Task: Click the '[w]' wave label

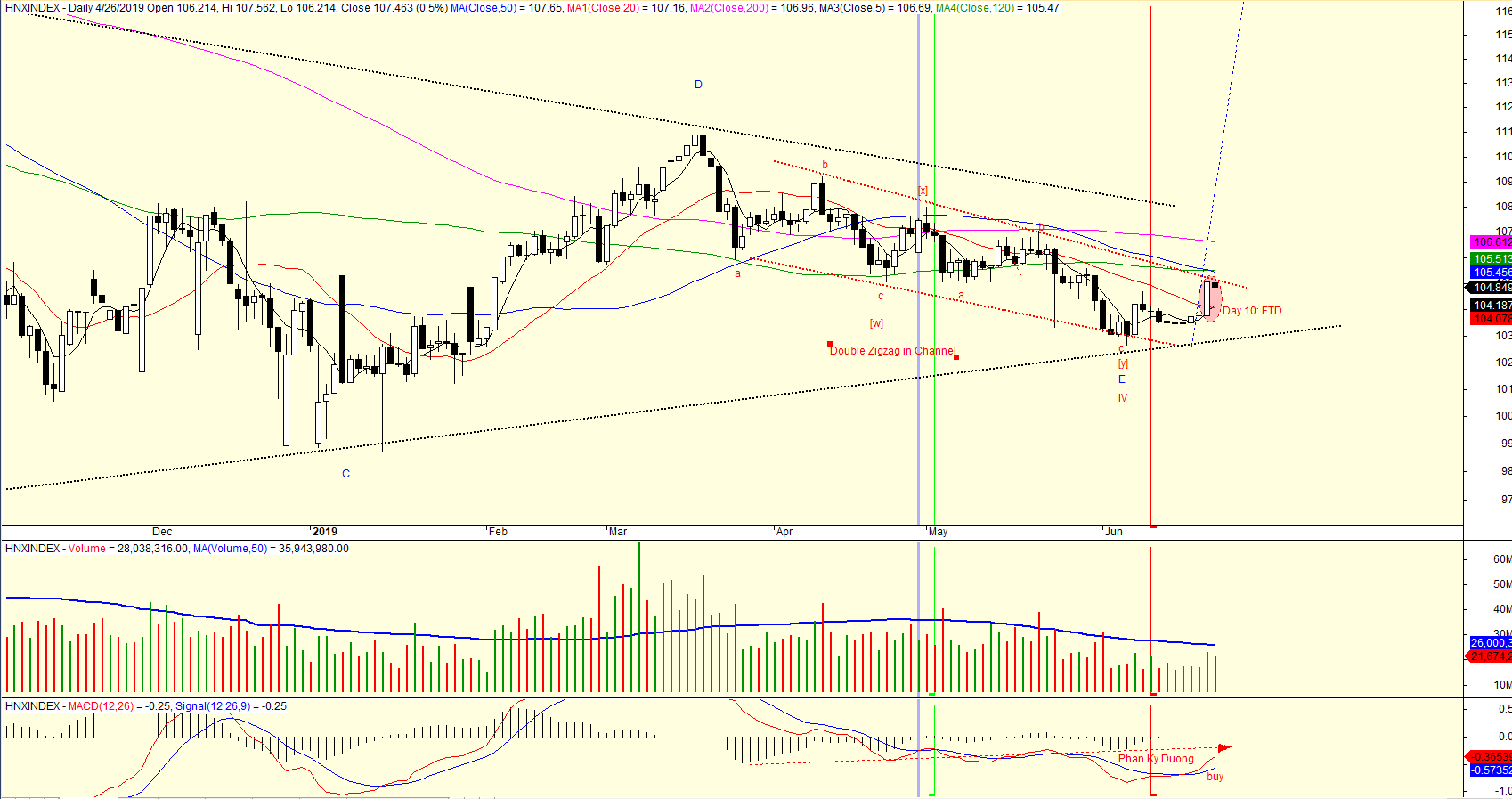Action: click(x=877, y=323)
